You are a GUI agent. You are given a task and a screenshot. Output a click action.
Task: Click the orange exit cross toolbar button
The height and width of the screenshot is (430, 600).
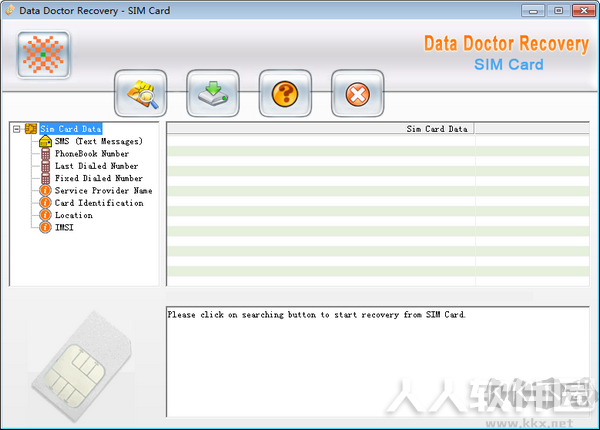click(x=357, y=93)
